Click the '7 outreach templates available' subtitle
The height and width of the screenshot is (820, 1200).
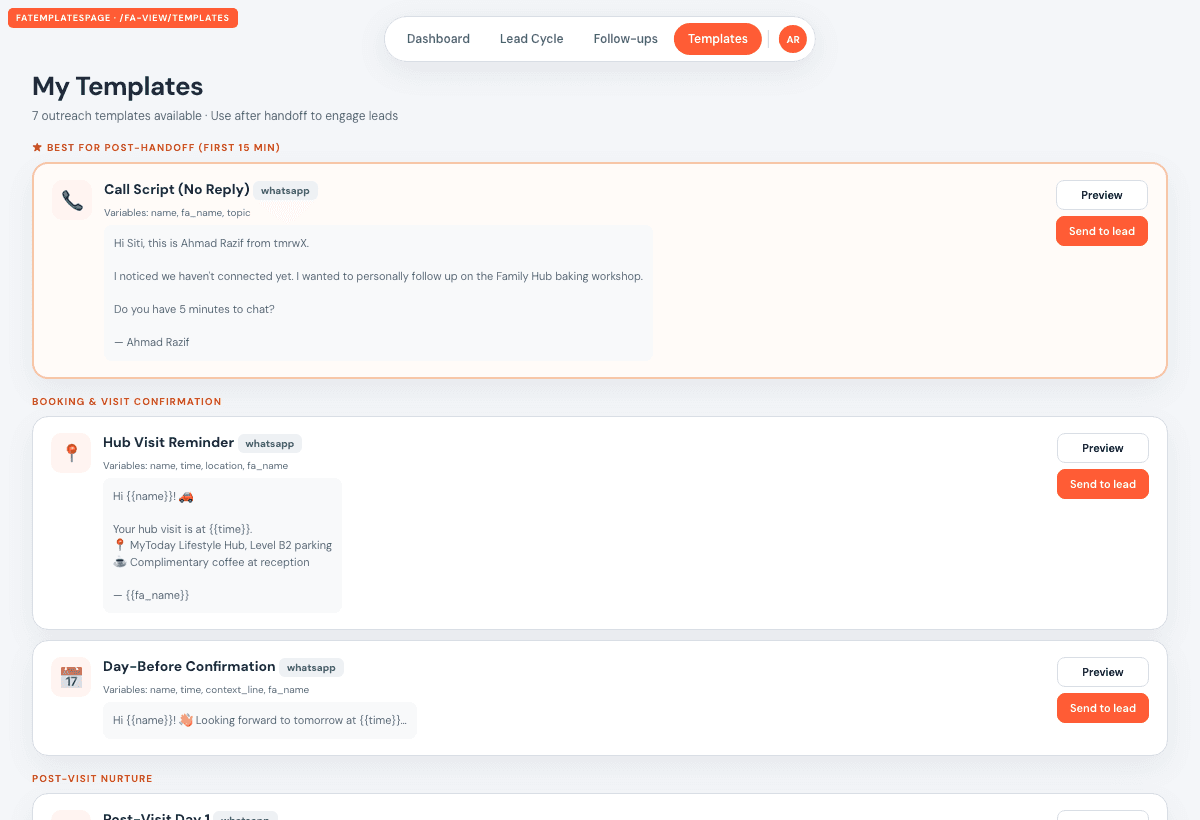(215, 116)
